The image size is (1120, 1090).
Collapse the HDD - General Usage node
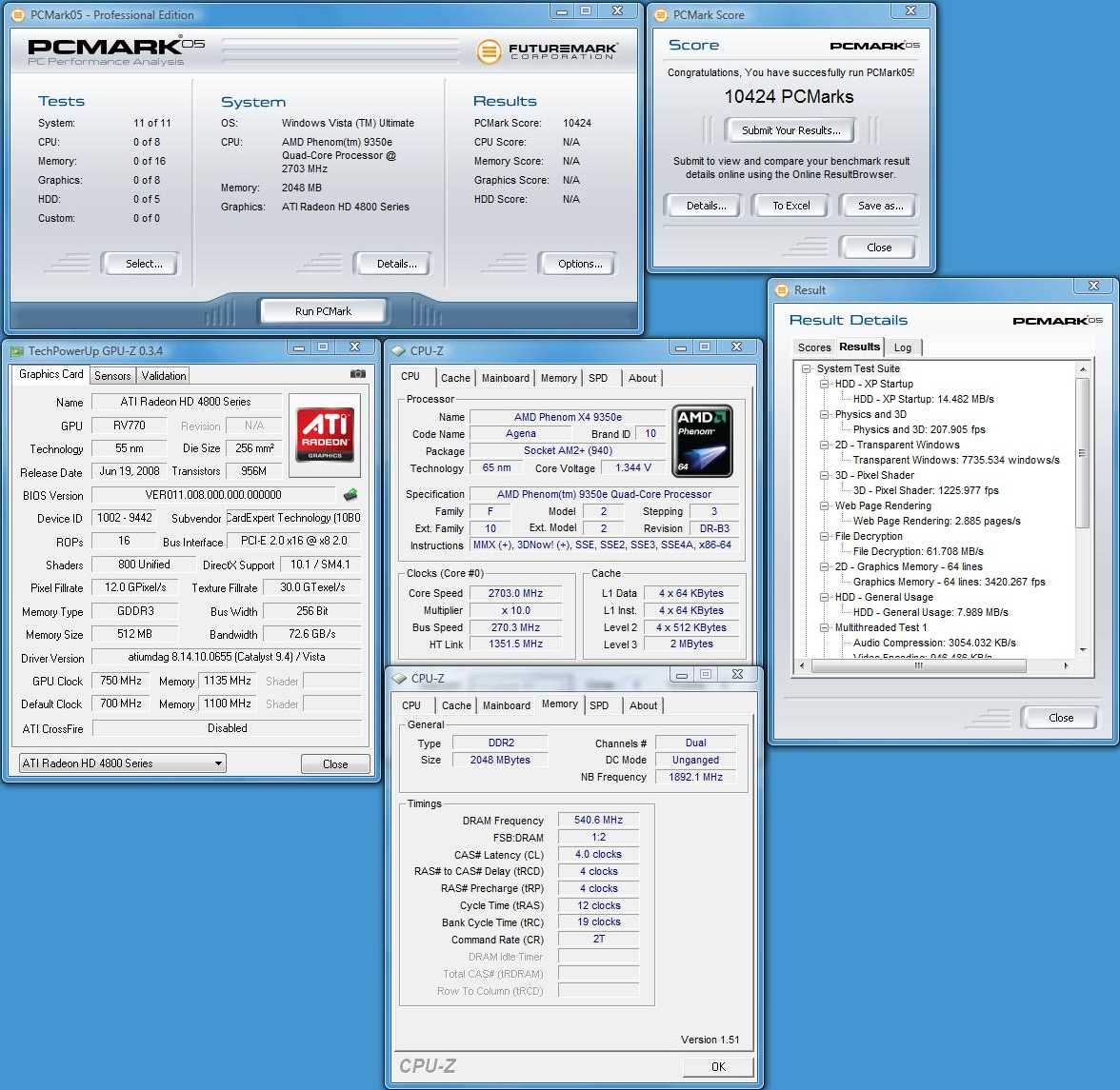[825, 597]
